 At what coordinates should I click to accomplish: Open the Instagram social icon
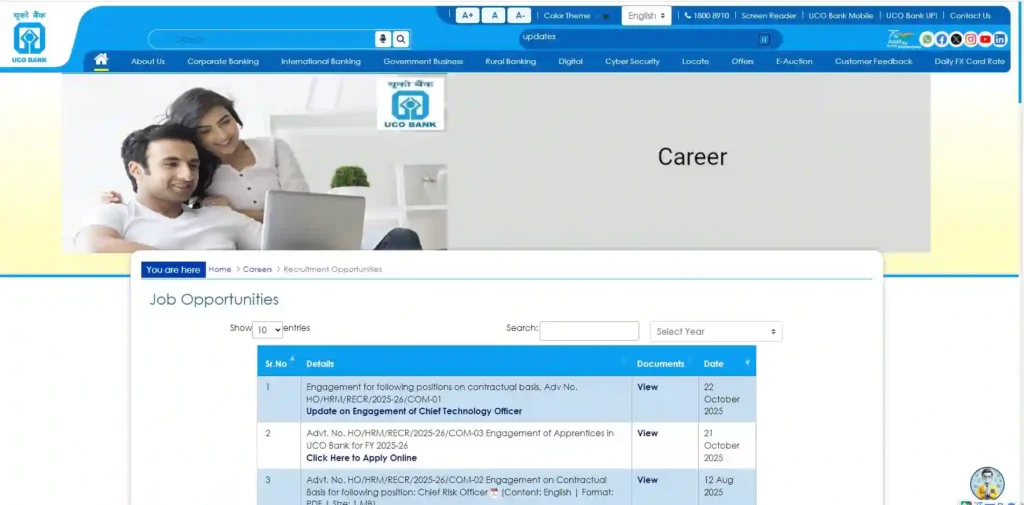coord(971,39)
